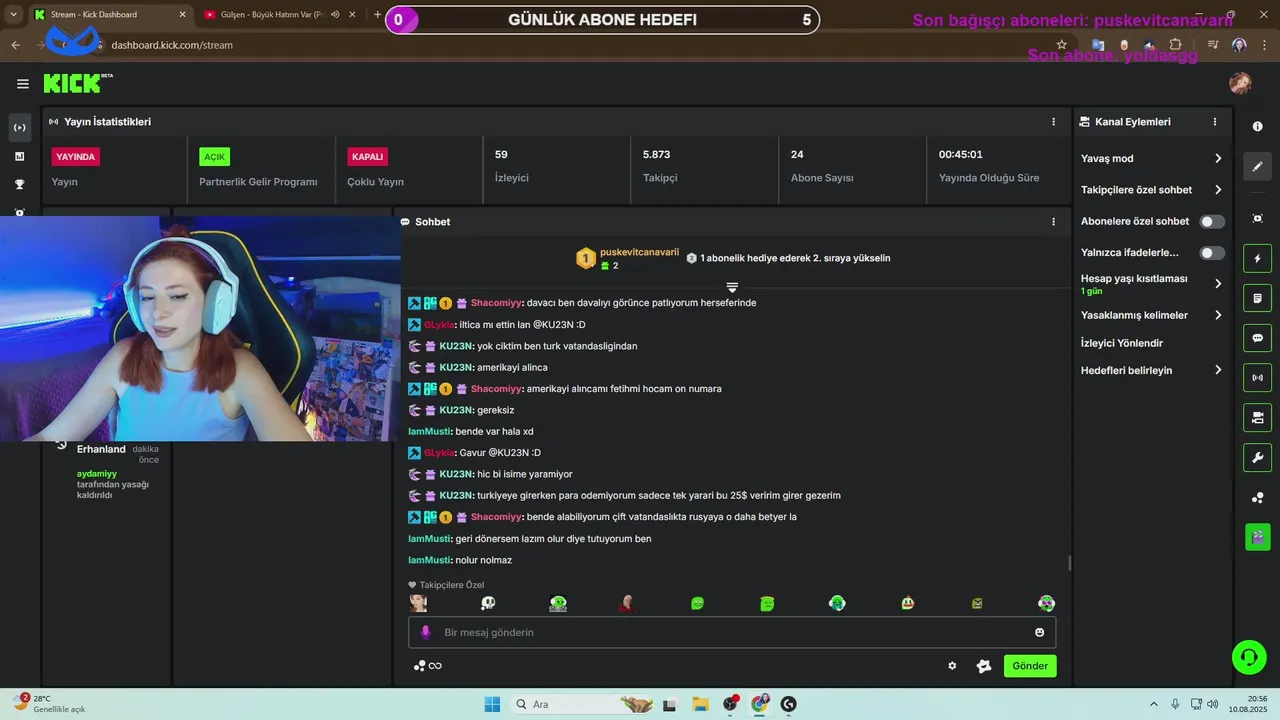1280x720 pixels.
Task: Click the purple microphone icon in chat input
Action: click(426, 632)
